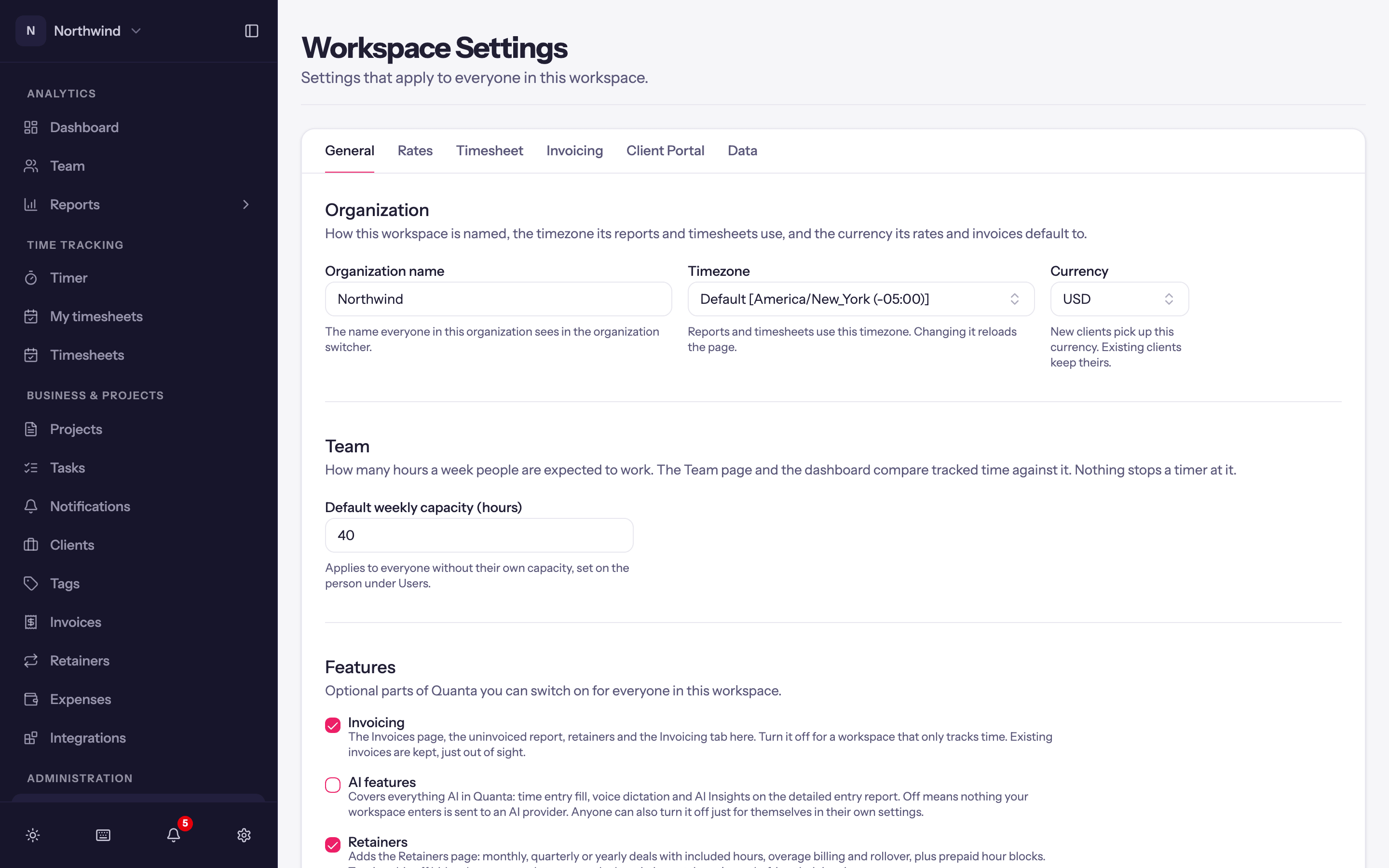Click the Projects document icon

click(x=31, y=429)
